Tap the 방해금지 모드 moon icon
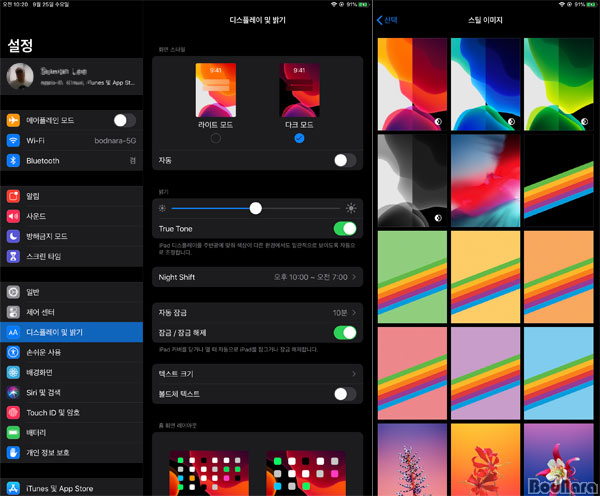 click(x=13, y=236)
